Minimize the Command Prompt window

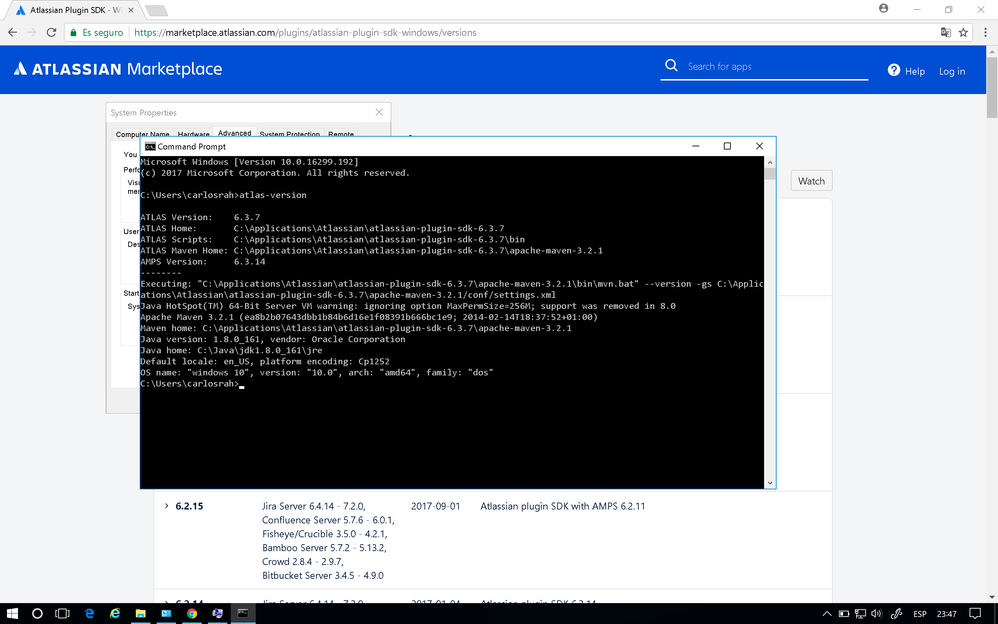(696, 146)
